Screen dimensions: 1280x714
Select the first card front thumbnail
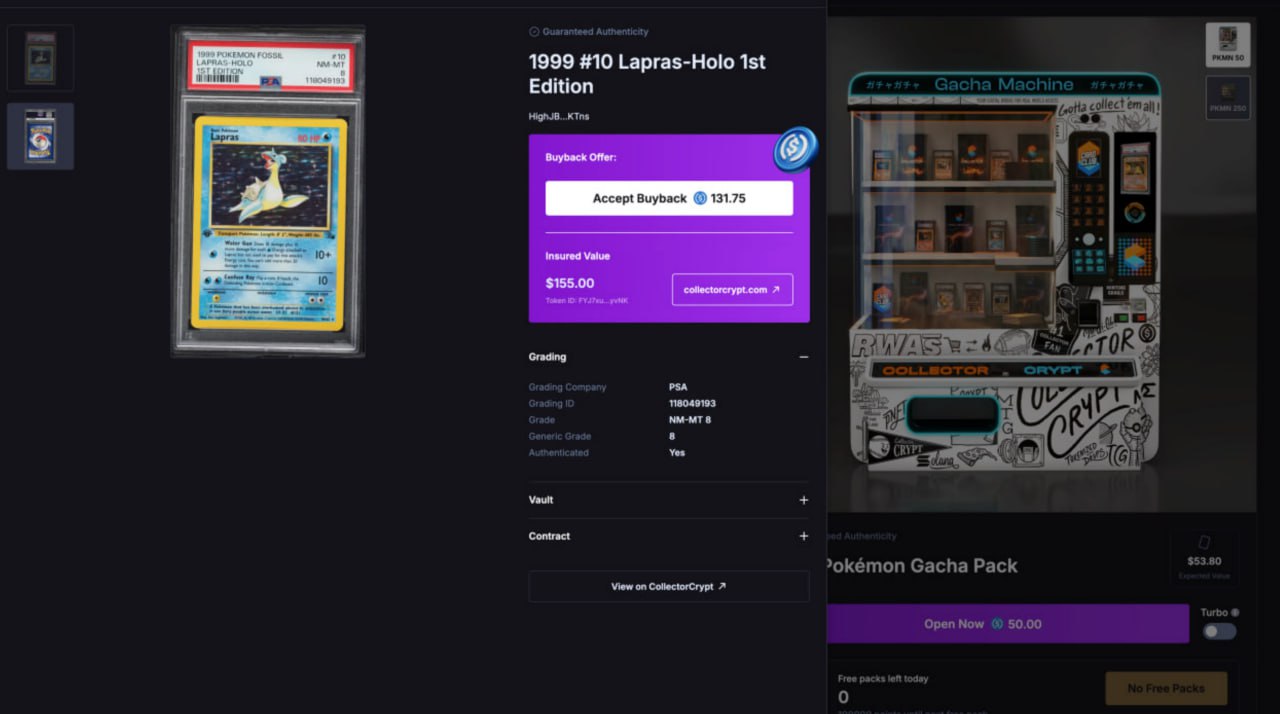click(x=41, y=59)
